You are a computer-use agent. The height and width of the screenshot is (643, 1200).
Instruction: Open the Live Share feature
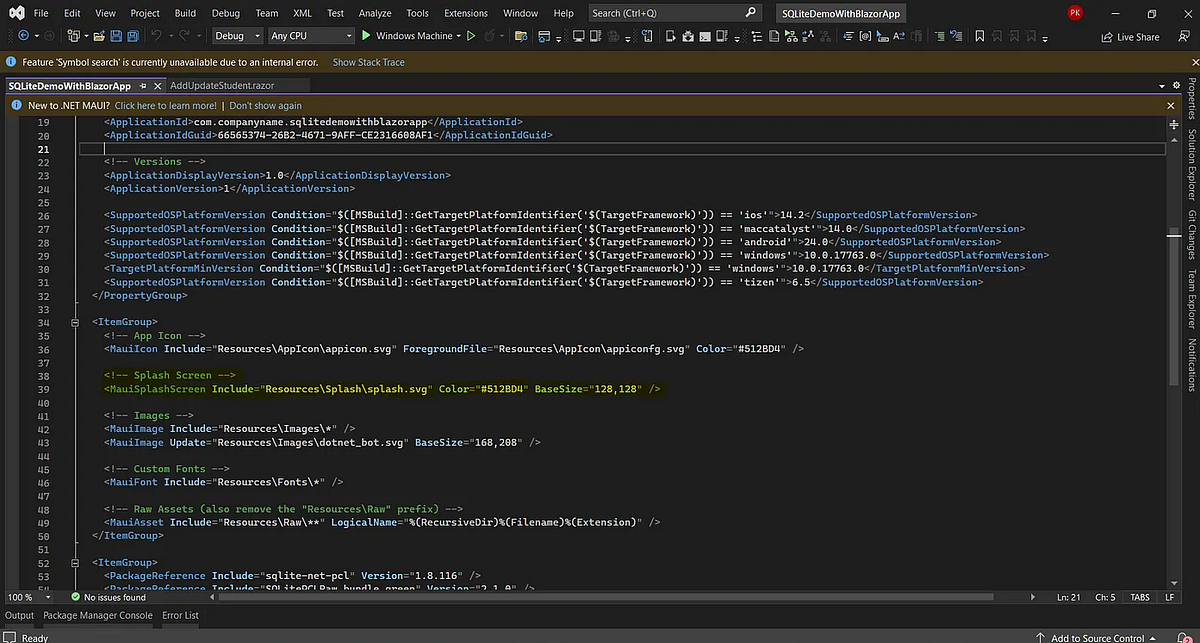(x=1130, y=36)
